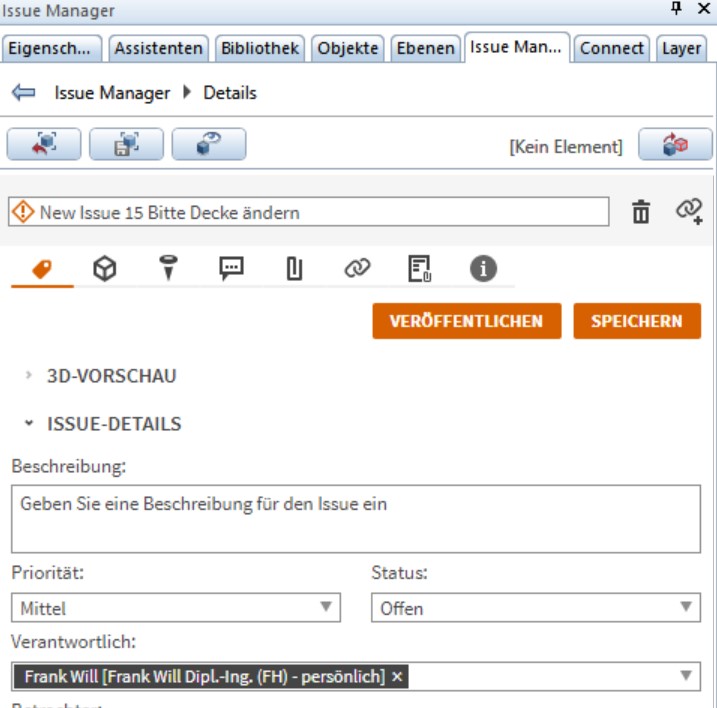
Task: Open the attachments paperclip tab
Action: (294, 268)
